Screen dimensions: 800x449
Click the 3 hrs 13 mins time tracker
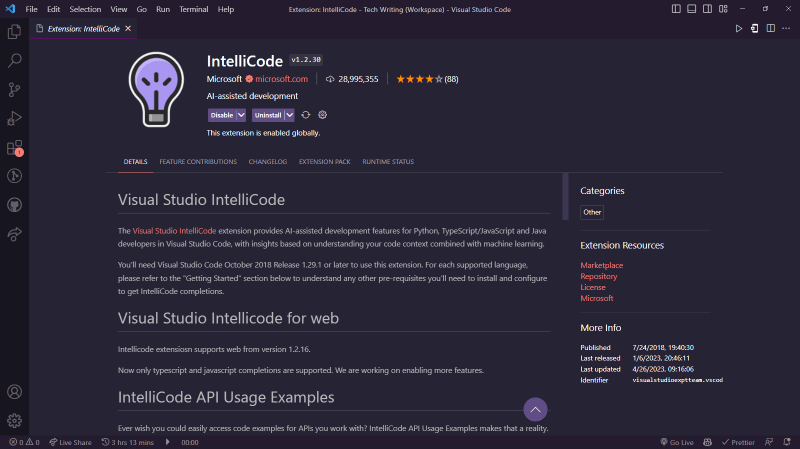click(128, 442)
